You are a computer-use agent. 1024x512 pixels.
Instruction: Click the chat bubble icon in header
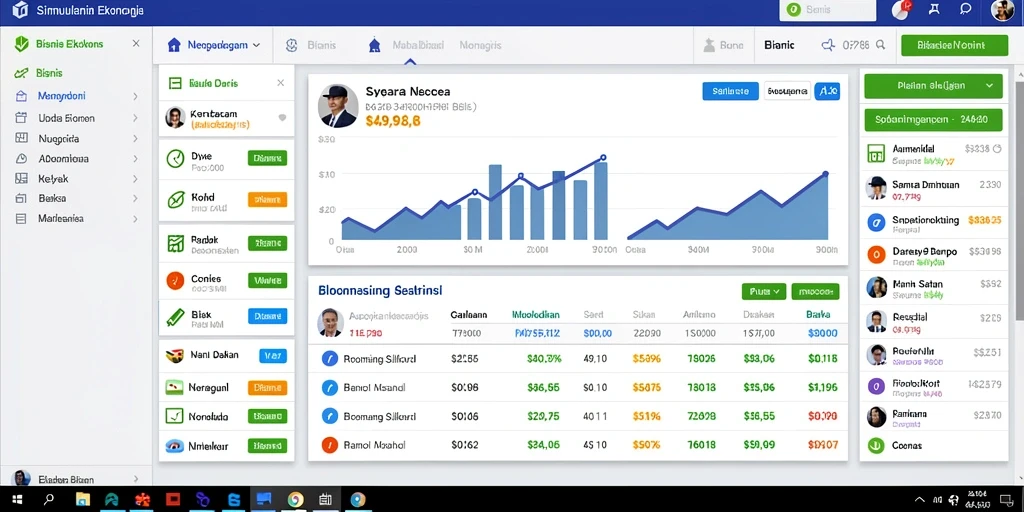pyautogui.click(x=966, y=9)
